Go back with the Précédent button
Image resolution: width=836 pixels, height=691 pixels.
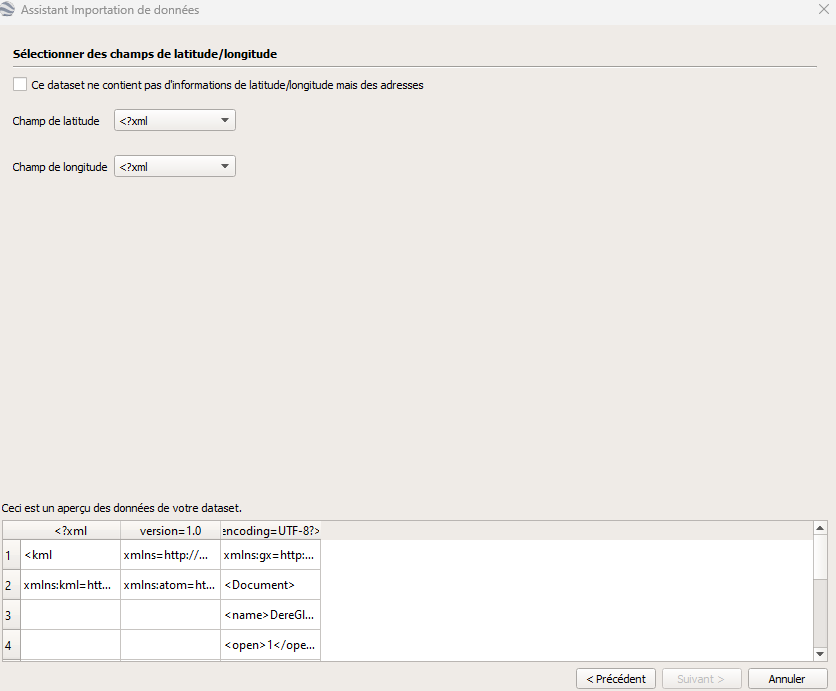(x=616, y=679)
